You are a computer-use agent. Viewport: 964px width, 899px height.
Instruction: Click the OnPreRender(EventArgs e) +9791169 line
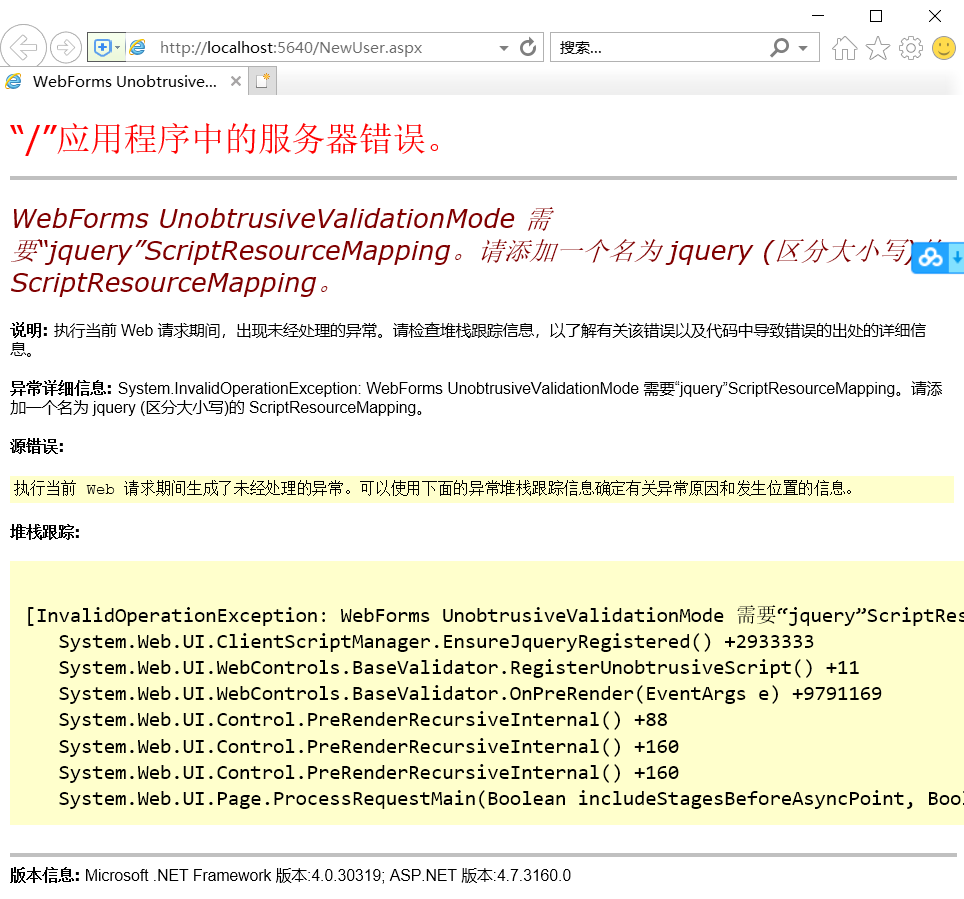(470, 694)
